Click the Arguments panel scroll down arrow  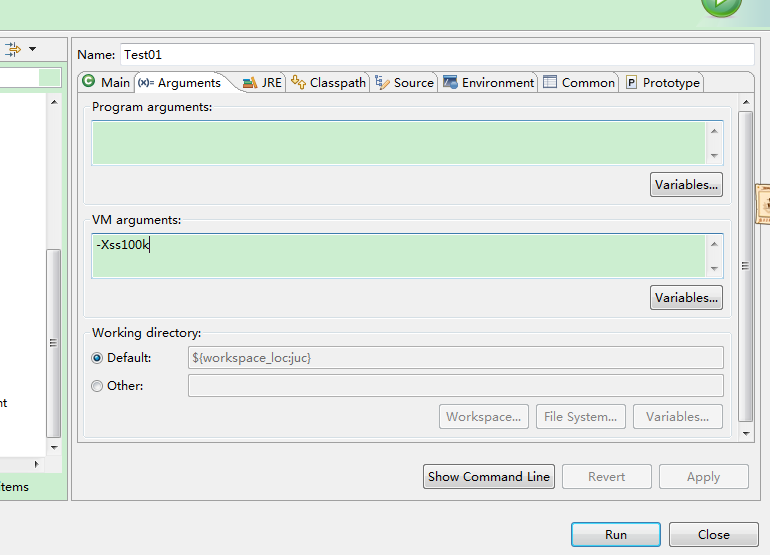(x=746, y=433)
